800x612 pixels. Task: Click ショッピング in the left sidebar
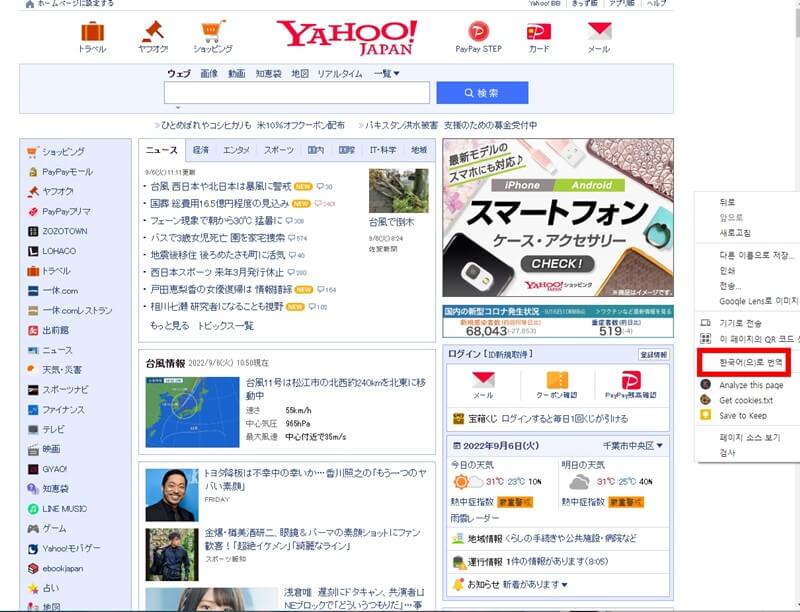pyautogui.click(x=63, y=151)
